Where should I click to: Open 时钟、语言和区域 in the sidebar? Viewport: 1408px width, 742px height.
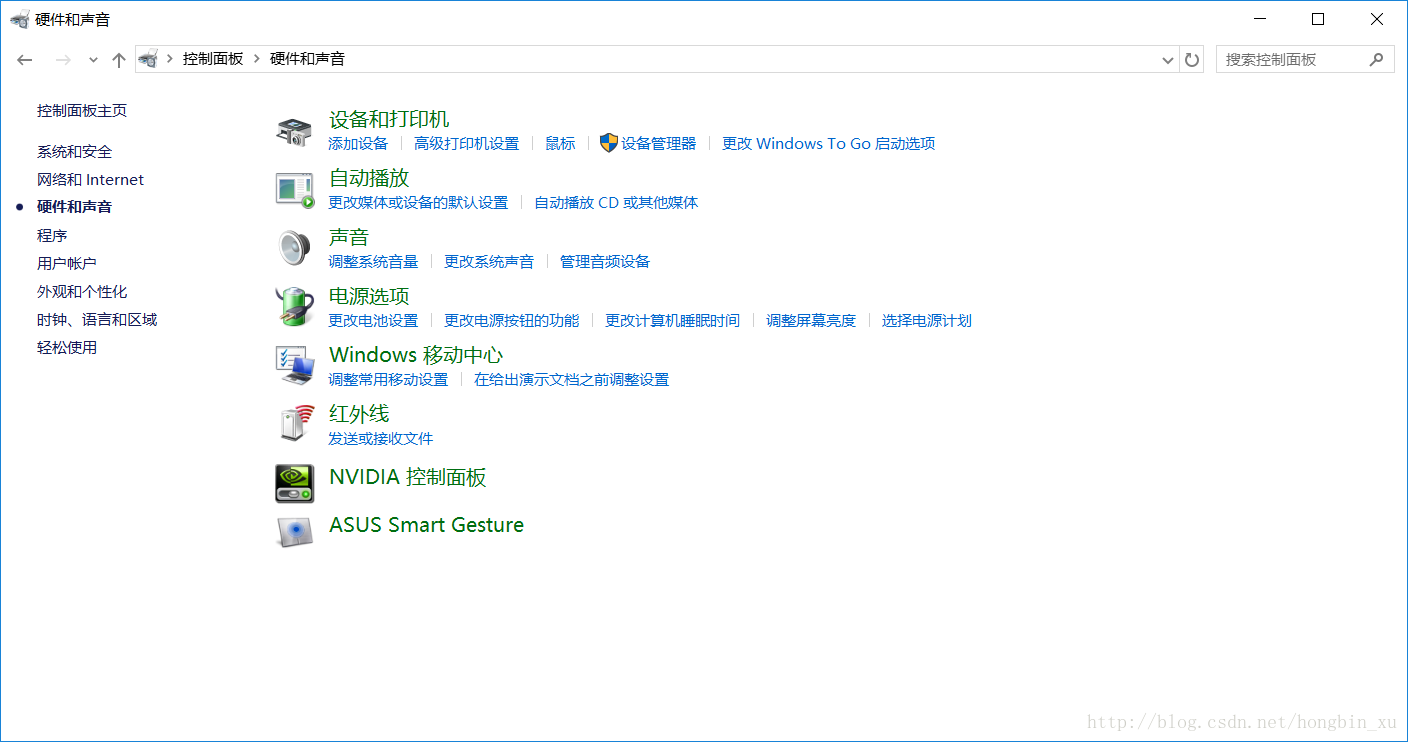[97, 320]
